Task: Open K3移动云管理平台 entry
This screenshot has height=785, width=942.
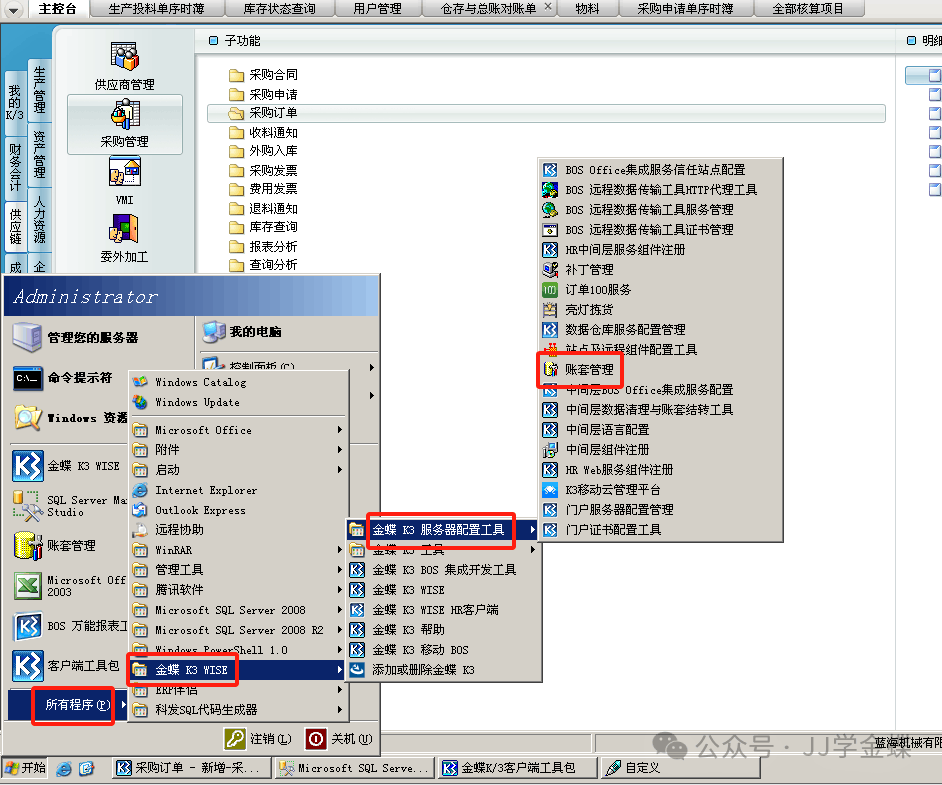Action: tap(612, 490)
